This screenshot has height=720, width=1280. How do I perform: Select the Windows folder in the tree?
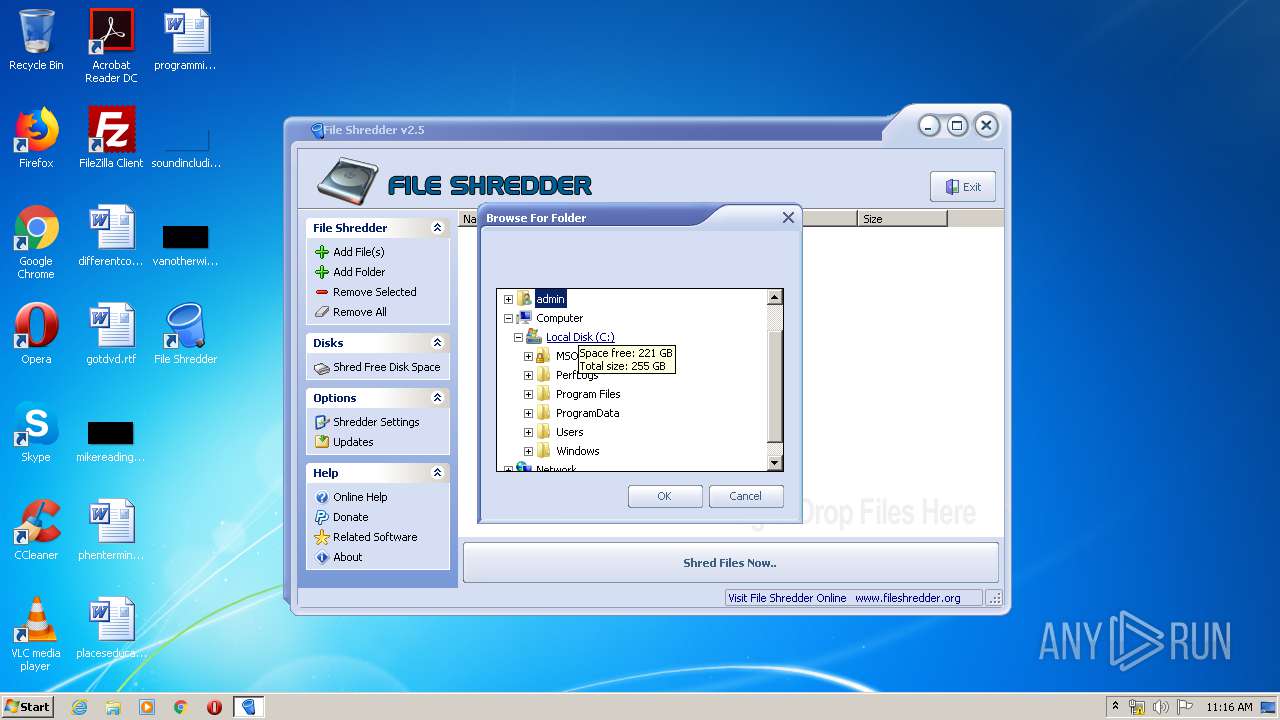(x=578, y=451)
